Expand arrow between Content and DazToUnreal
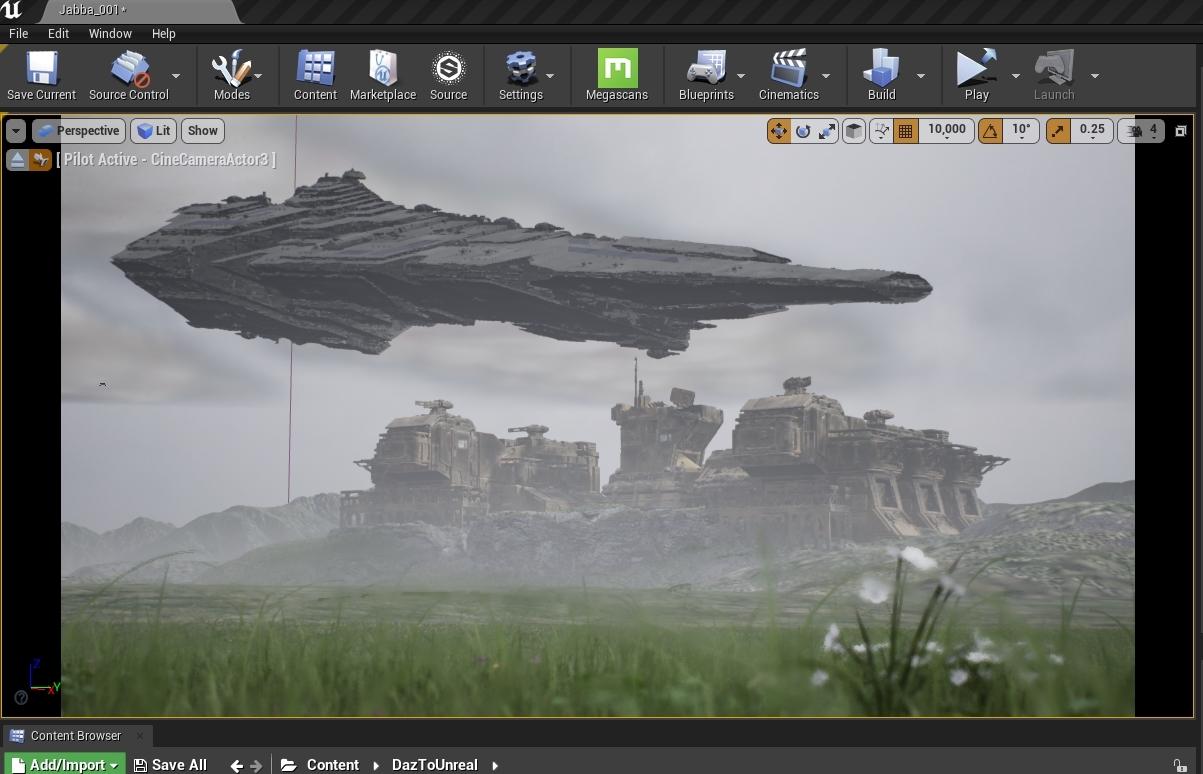Image resolution: width=1203 pixels, height=774 pixels. (x=376, y=765)
